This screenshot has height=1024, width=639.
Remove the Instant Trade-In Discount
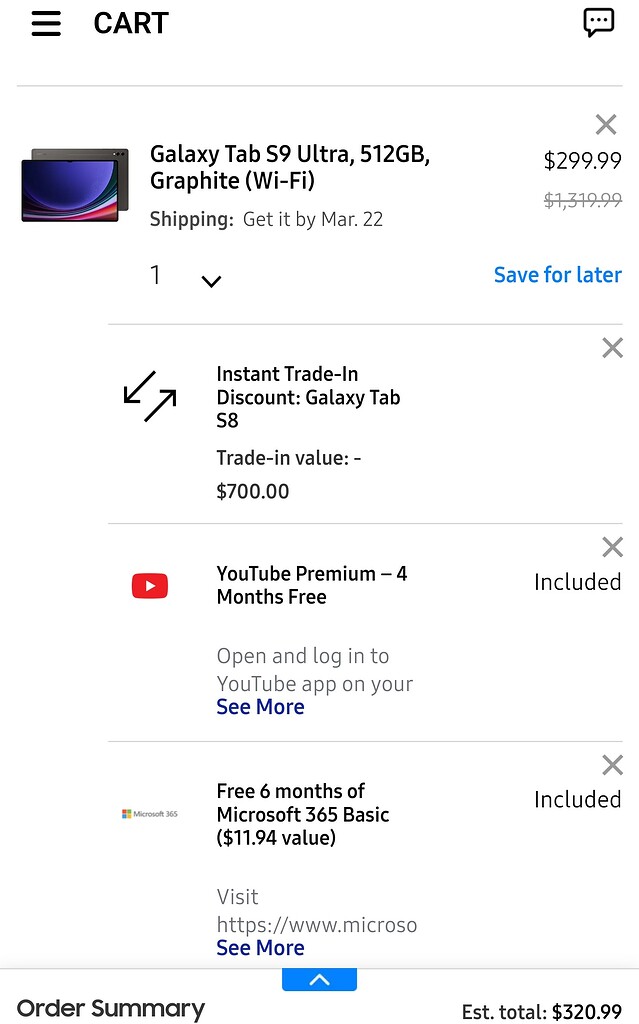point(612,347)
